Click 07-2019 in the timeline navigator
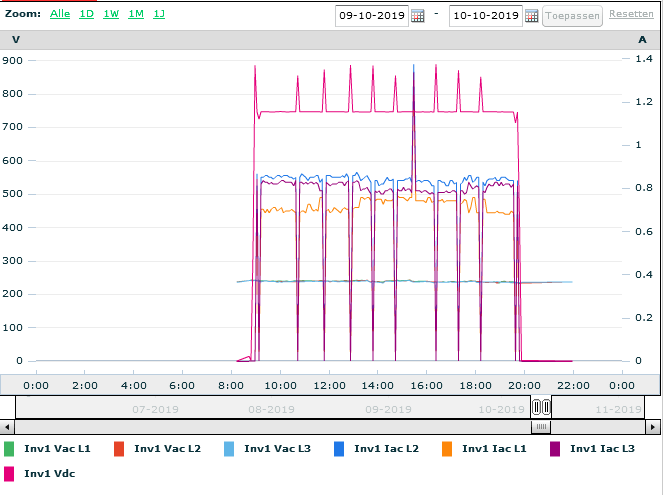 pos(155,410)
